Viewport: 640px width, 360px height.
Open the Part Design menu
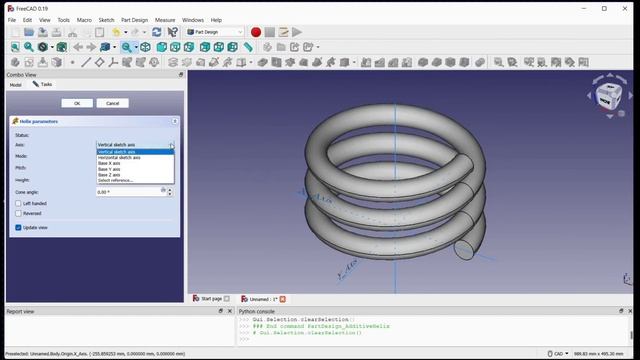coord(134,20)
